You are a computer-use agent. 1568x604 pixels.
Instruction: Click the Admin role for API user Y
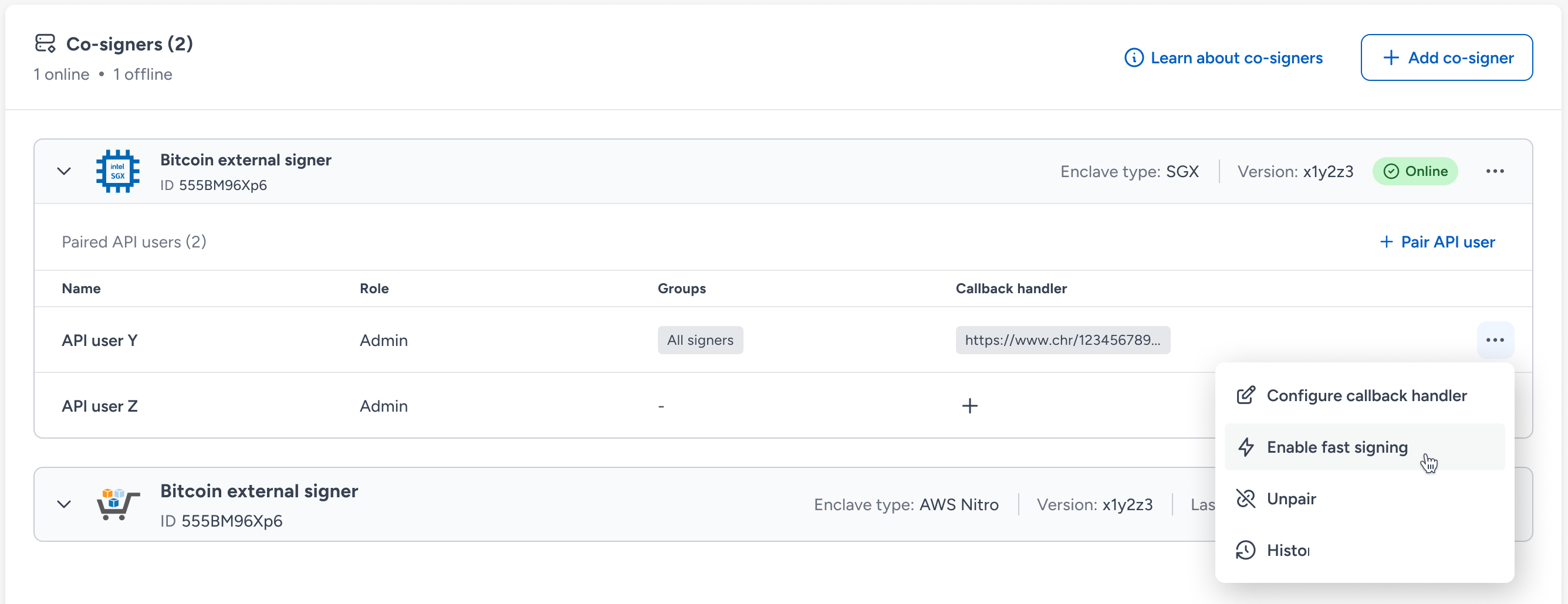pos(383,341)
